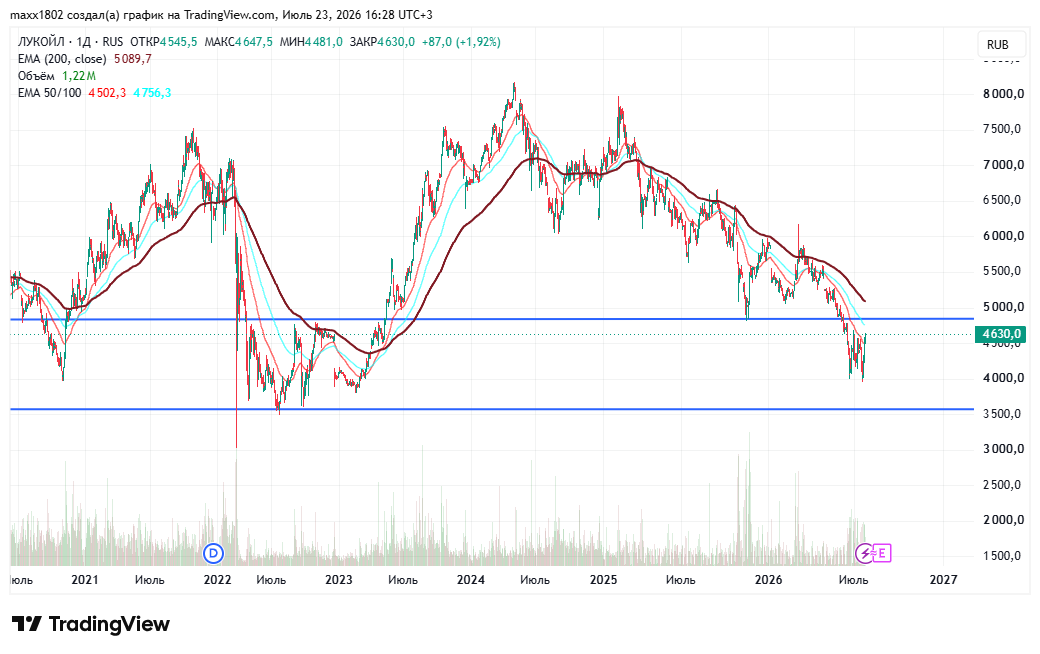The image size is (1040, 654).
Task: Click the Объём volume indicator label
Action: [36, 76]
